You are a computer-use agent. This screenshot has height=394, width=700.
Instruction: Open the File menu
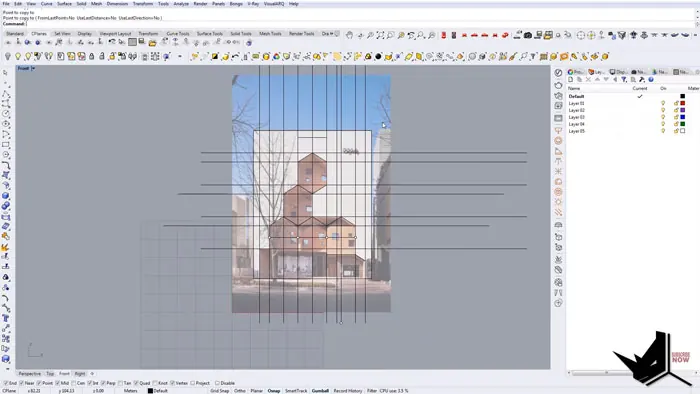click(x=6, y=4)
